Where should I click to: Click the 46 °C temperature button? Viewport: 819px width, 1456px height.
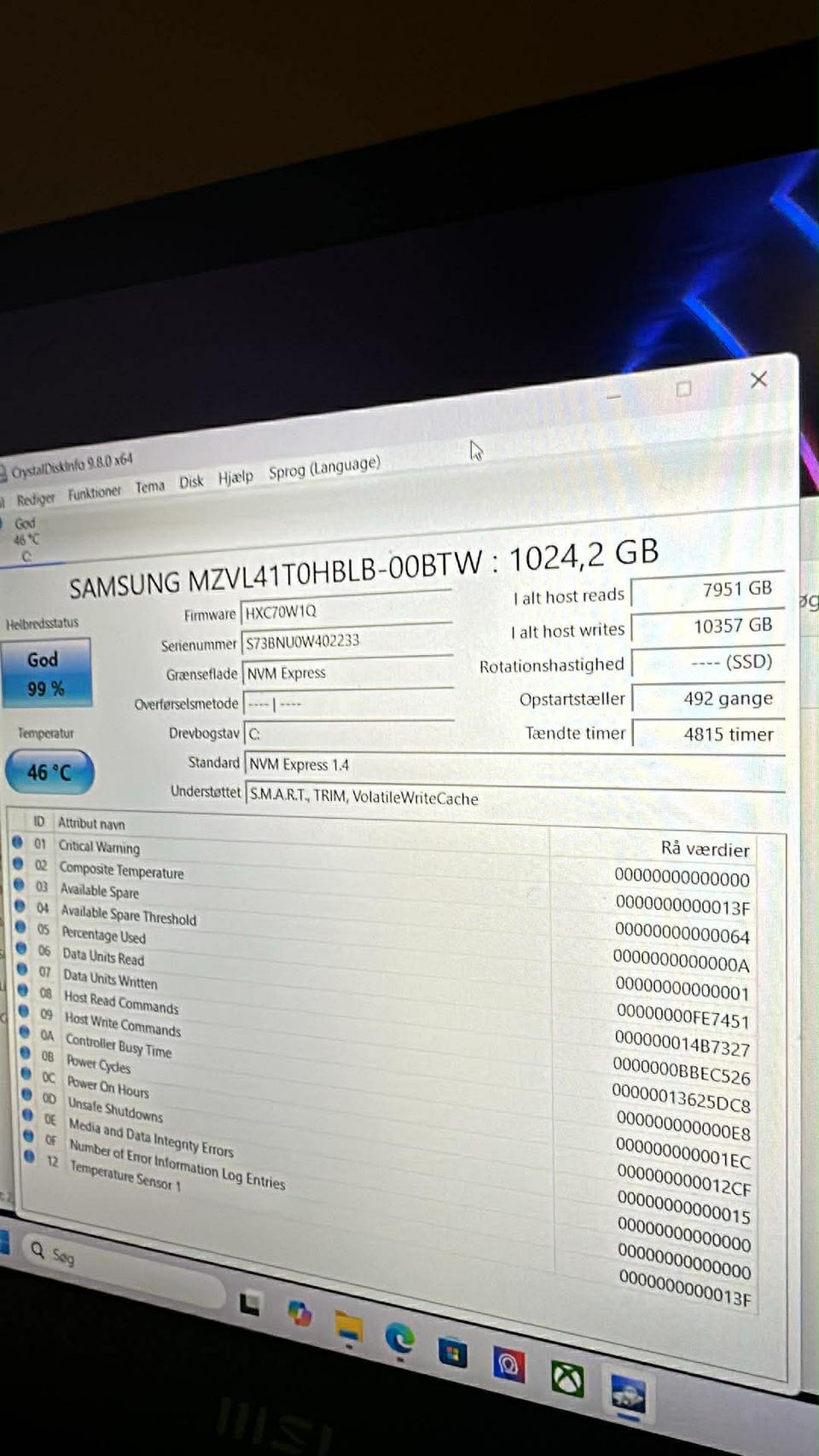click(49, 772)
